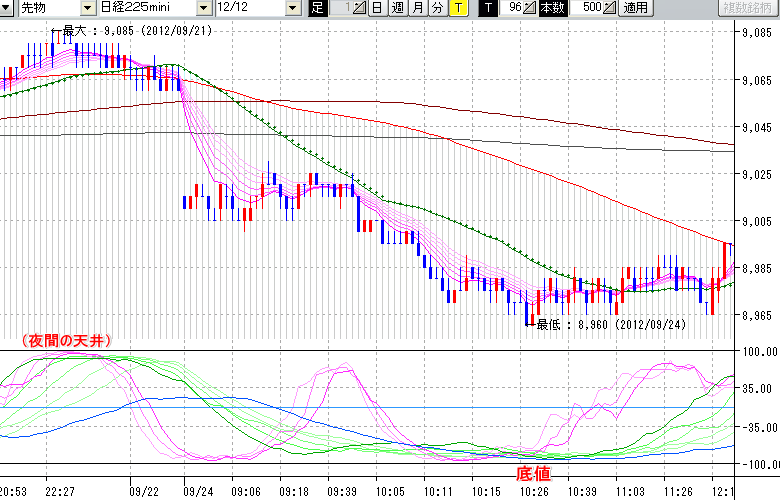Switch chart to 月 (monthly) timeframe
Viewport: 780px width, 500px height.
pyautogui.click(x=417, y=8)
